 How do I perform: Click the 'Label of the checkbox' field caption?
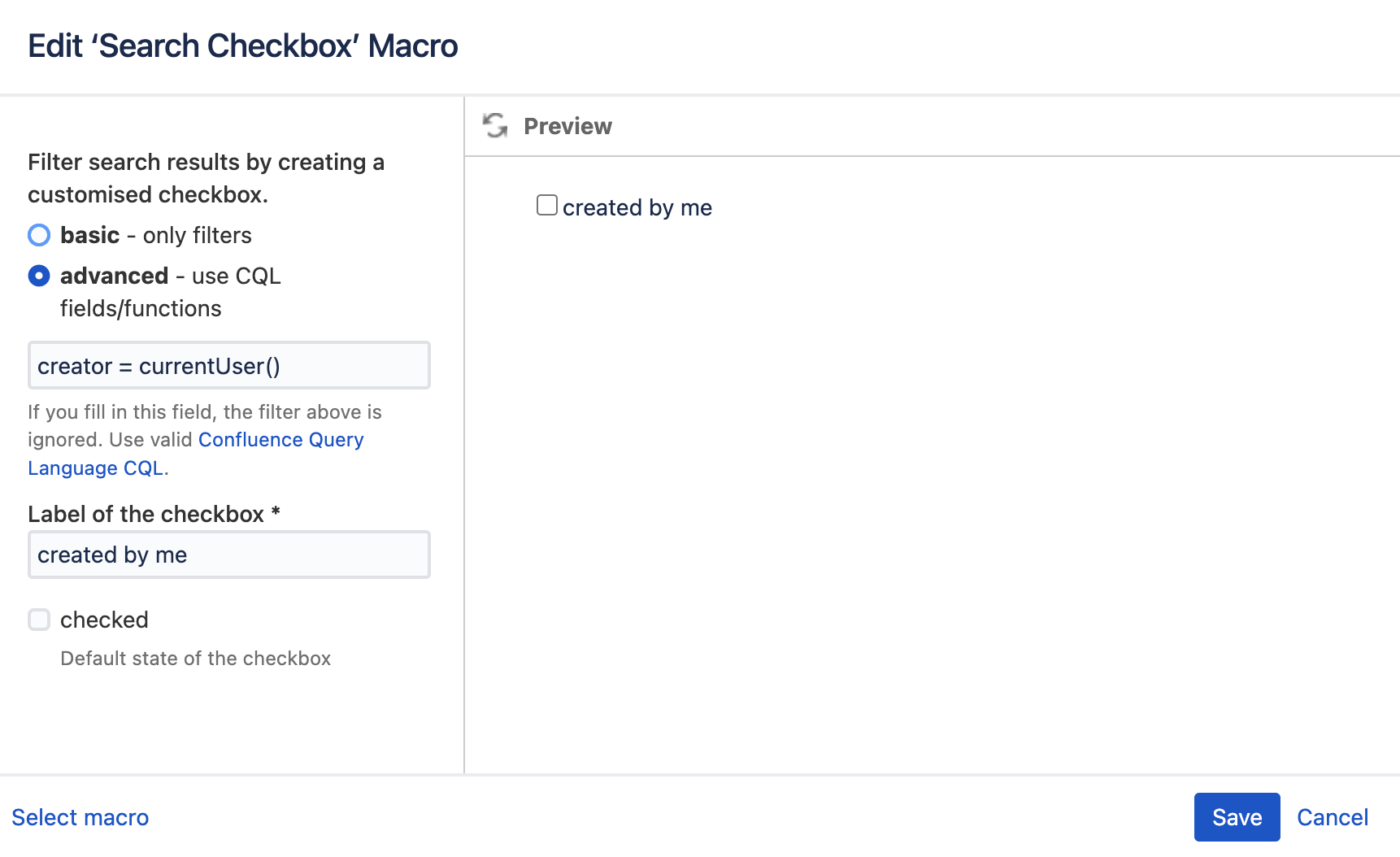click(x=146, y=514)
